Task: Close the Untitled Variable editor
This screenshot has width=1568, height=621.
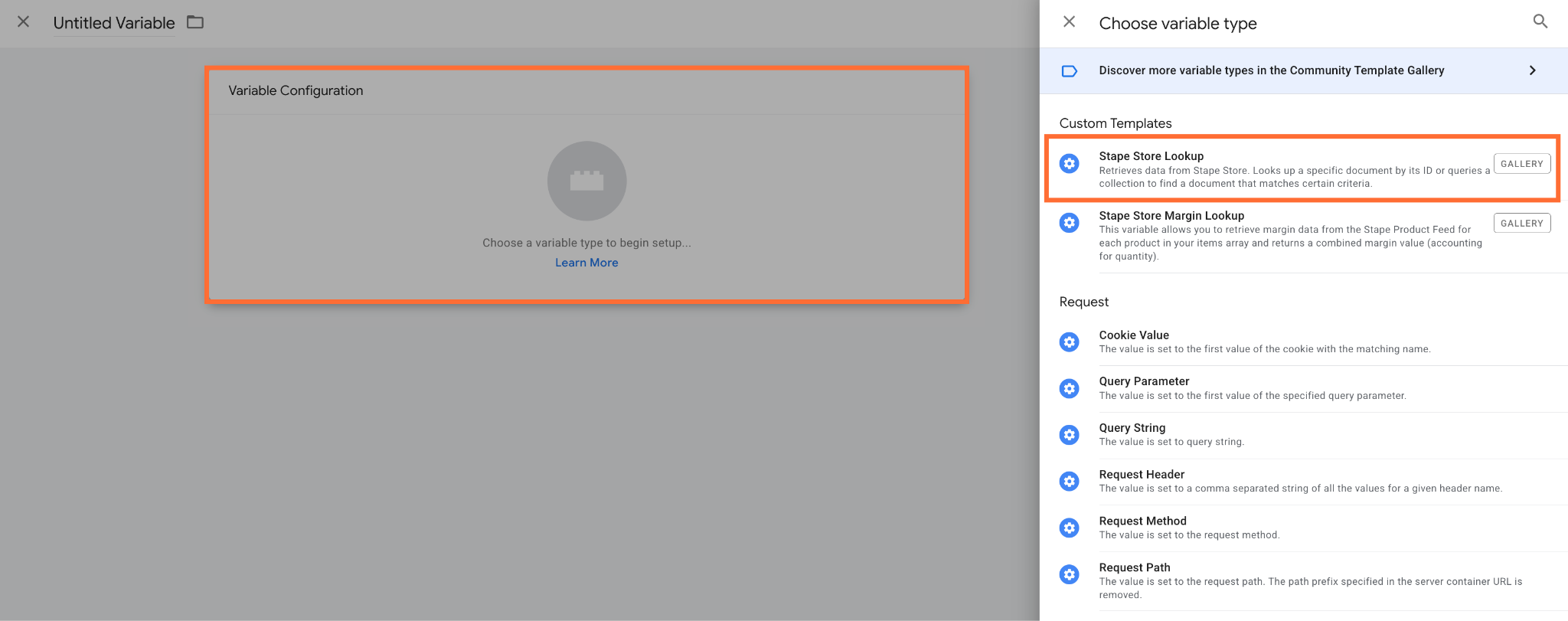Action: [24, 22]
